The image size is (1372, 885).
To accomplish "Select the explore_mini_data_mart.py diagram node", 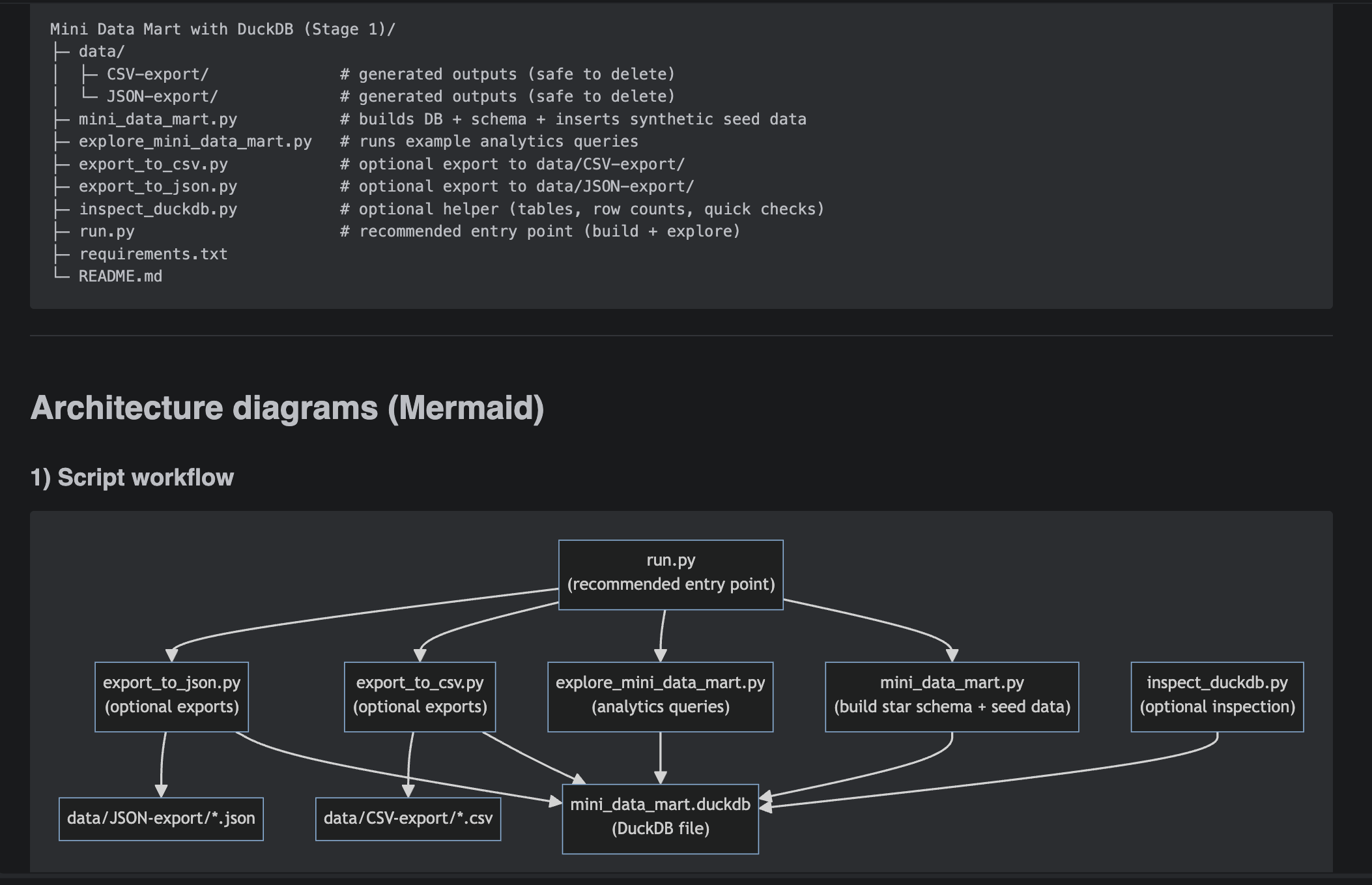I will 660,695.
